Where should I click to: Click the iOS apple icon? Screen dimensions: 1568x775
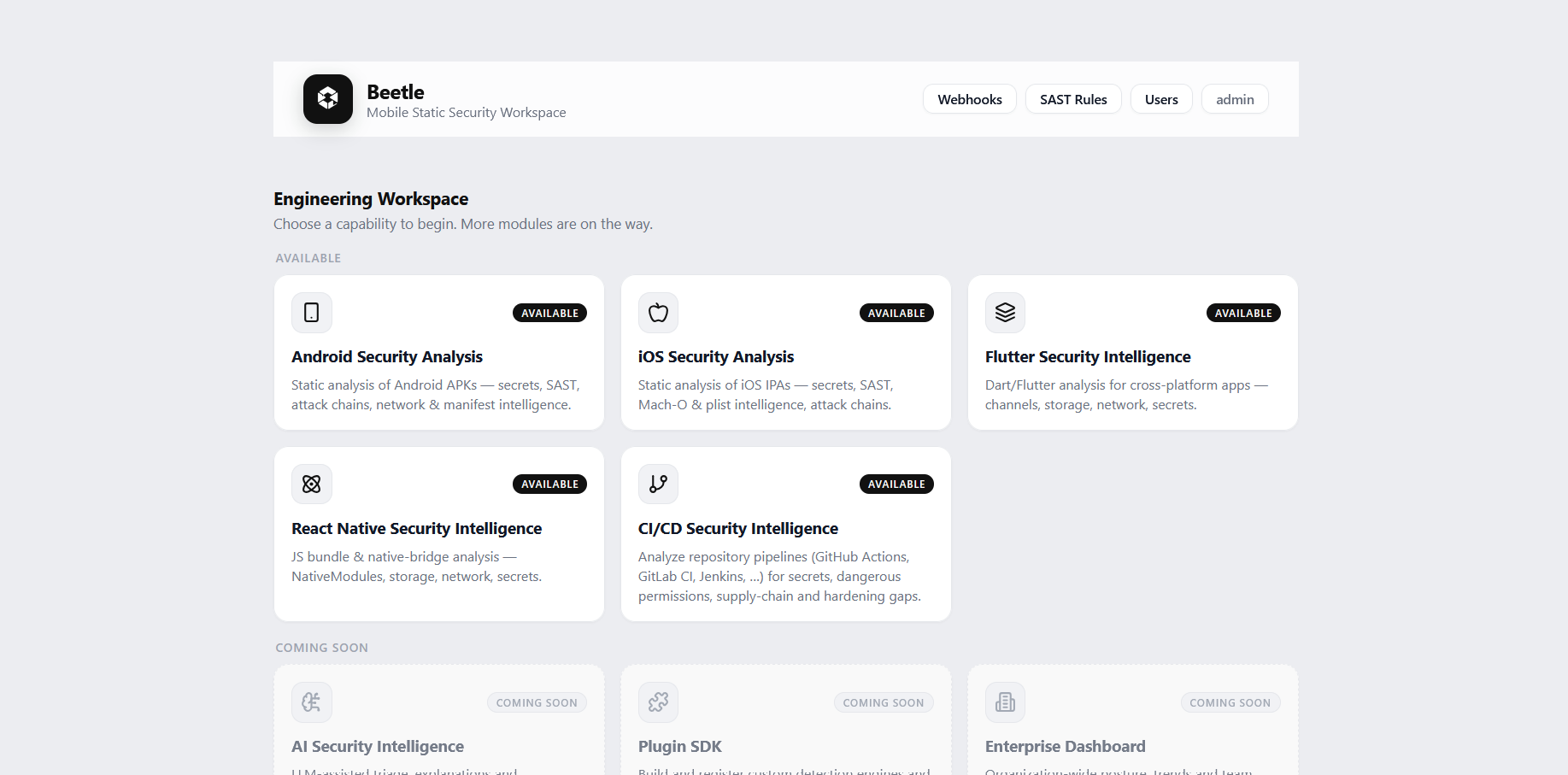click(658, 313)
